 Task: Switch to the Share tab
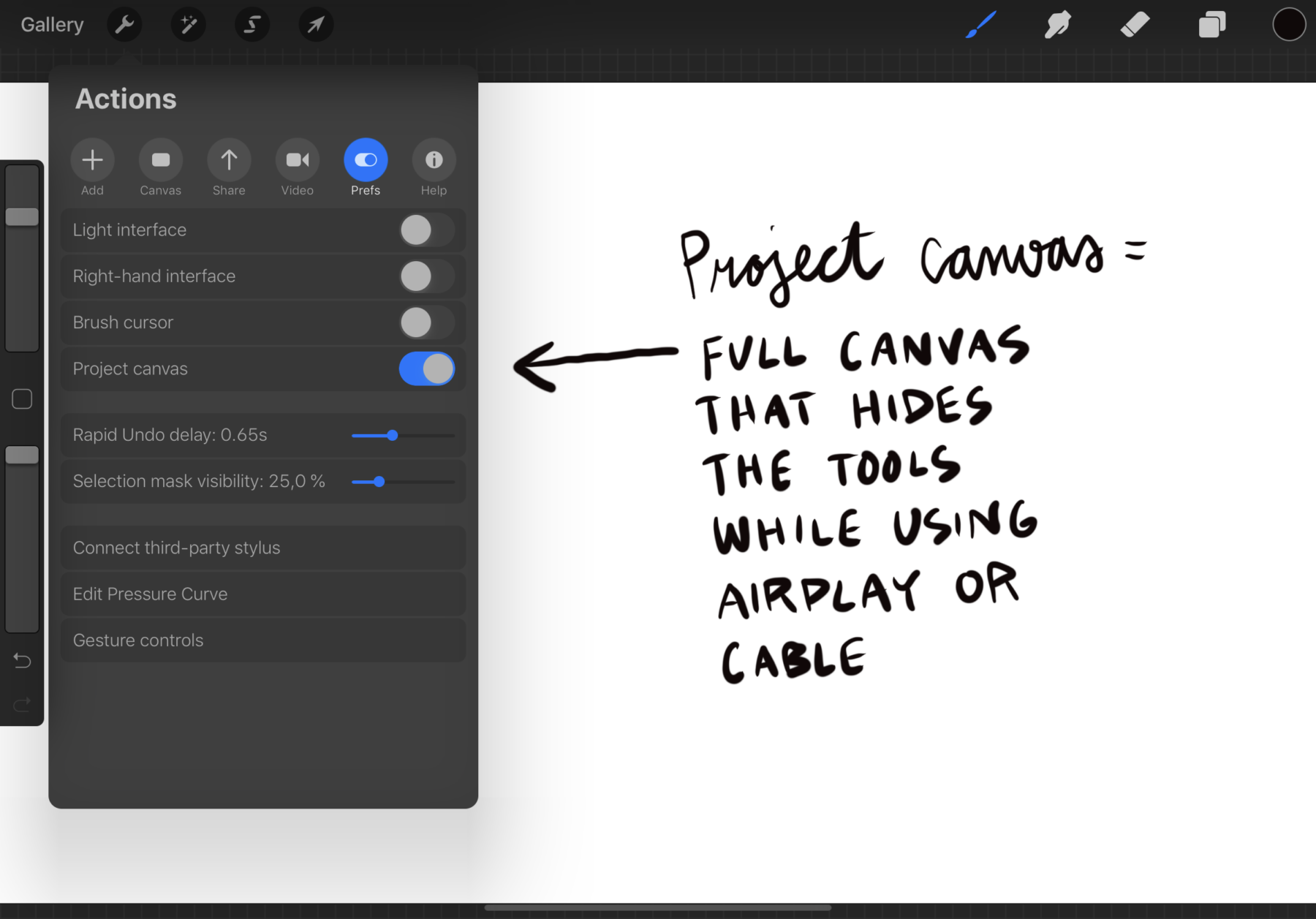229,167
